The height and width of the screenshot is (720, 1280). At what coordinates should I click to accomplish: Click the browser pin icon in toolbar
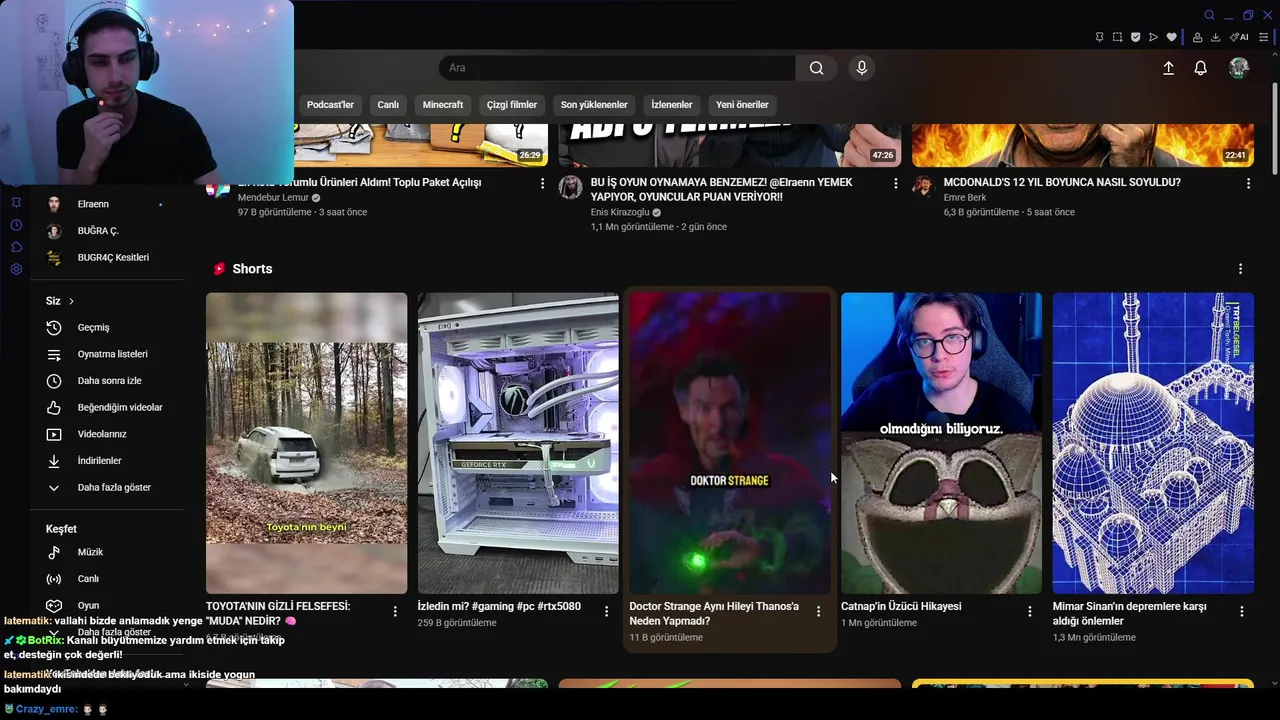[1099, 37]
